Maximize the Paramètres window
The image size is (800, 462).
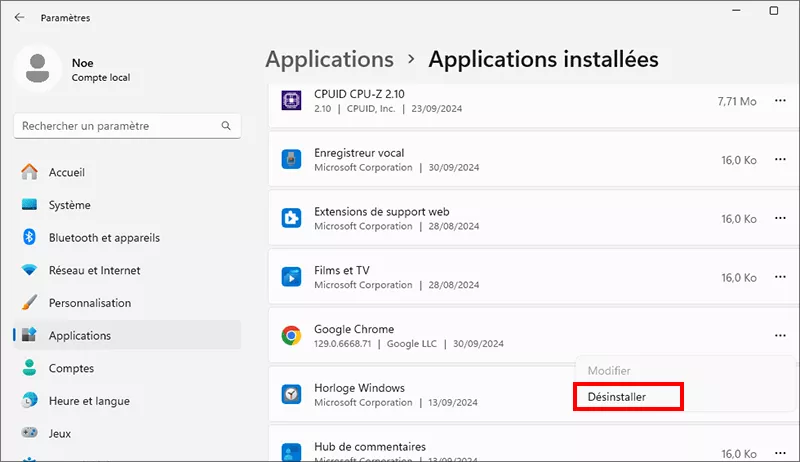pyautogui.click(x=774, y=10)
